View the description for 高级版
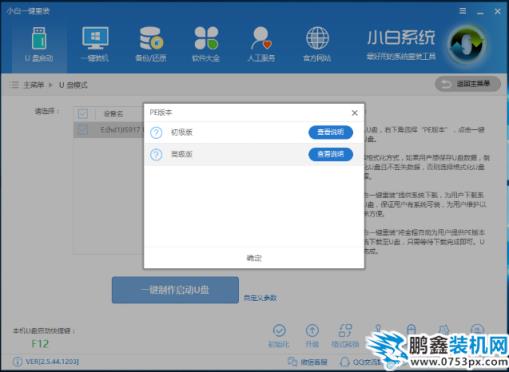Viewport: 509px width, 372px height. click(x=330, y=154)
